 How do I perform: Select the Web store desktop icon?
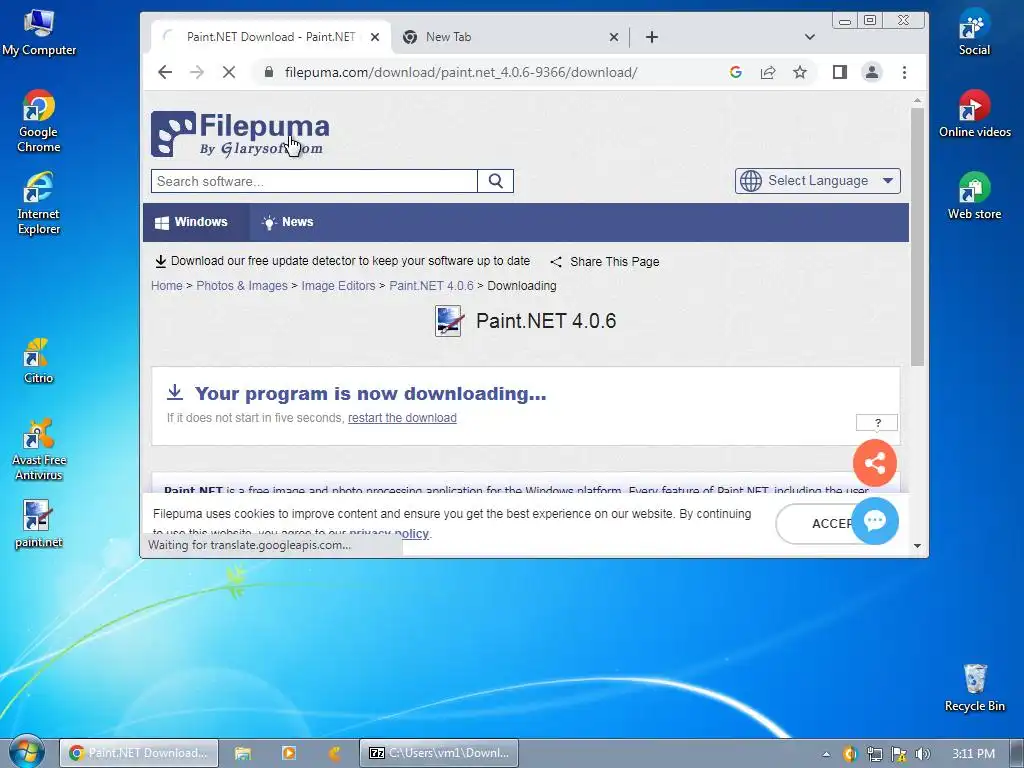974,196
